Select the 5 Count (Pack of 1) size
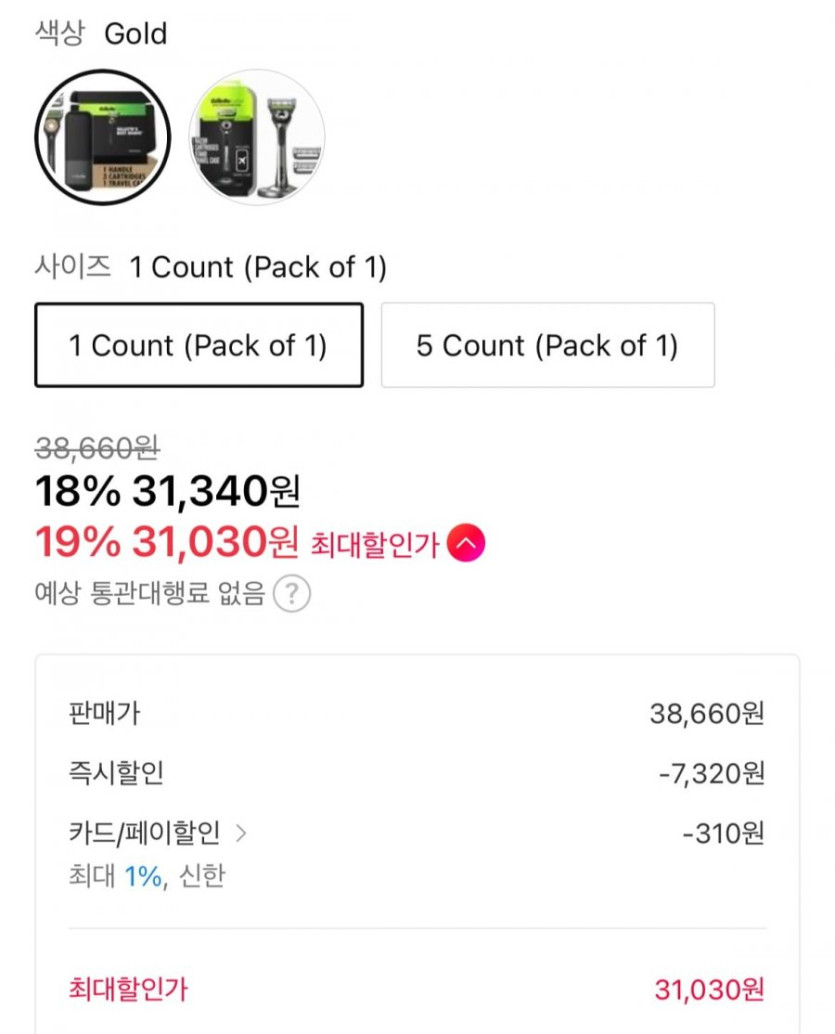This screenshot has width=835, height=1034. [x=547, y=345]
